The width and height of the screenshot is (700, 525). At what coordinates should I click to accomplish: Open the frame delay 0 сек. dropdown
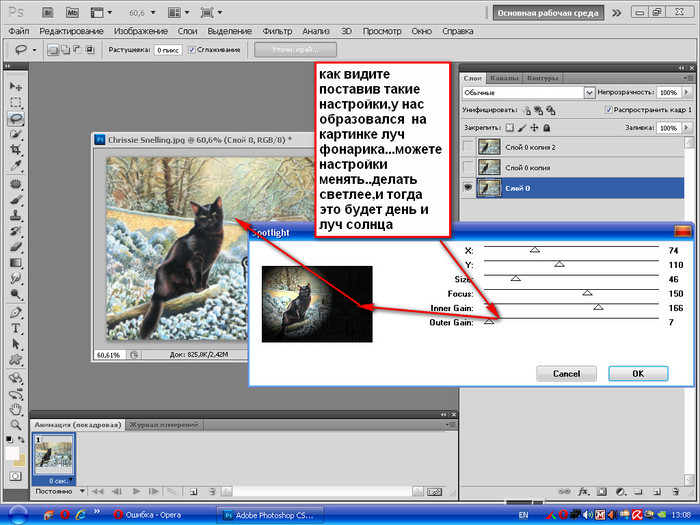click(x=71, y=479)
